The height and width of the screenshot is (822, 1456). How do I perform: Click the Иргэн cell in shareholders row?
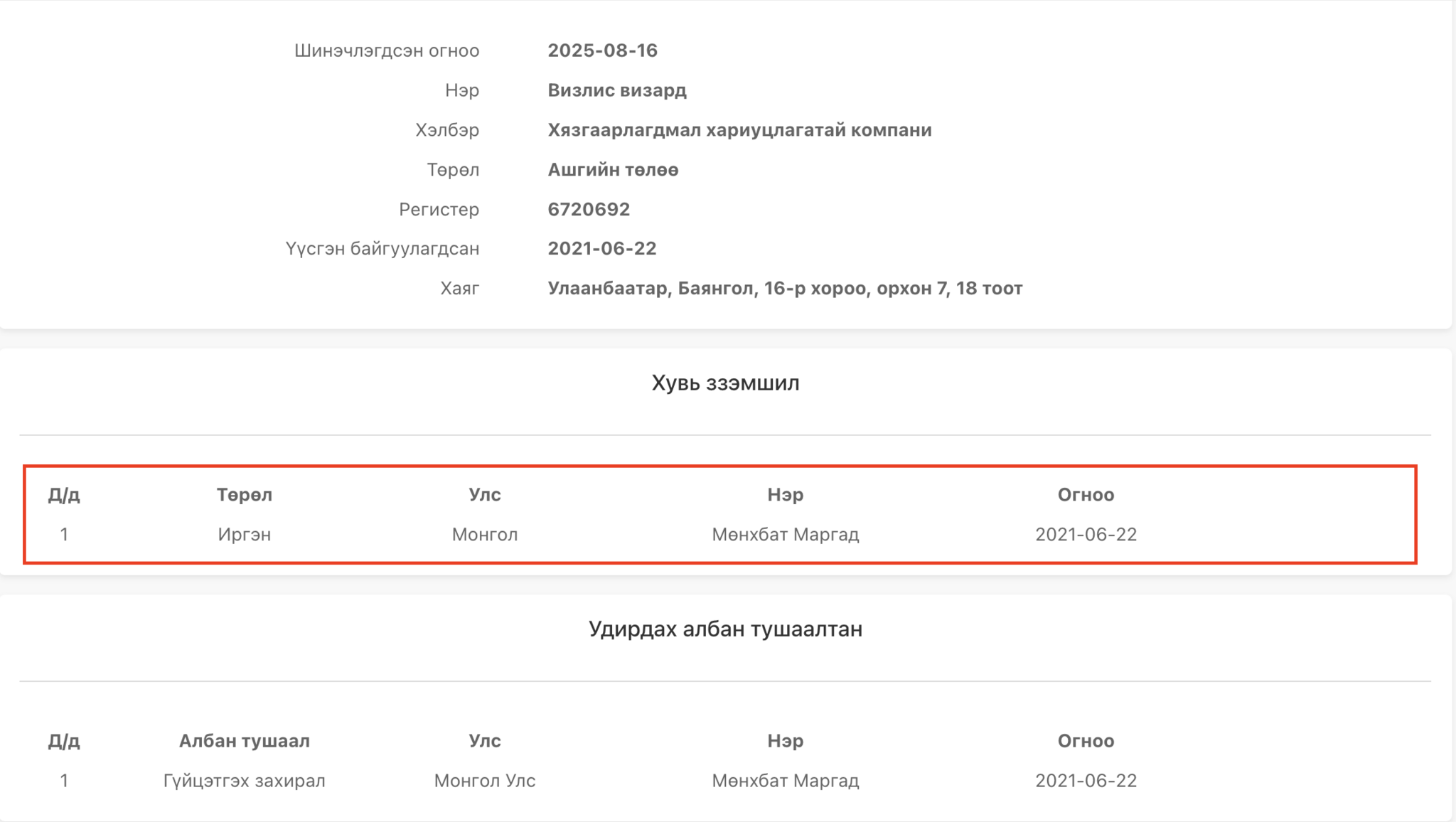[x=244, y=534]
